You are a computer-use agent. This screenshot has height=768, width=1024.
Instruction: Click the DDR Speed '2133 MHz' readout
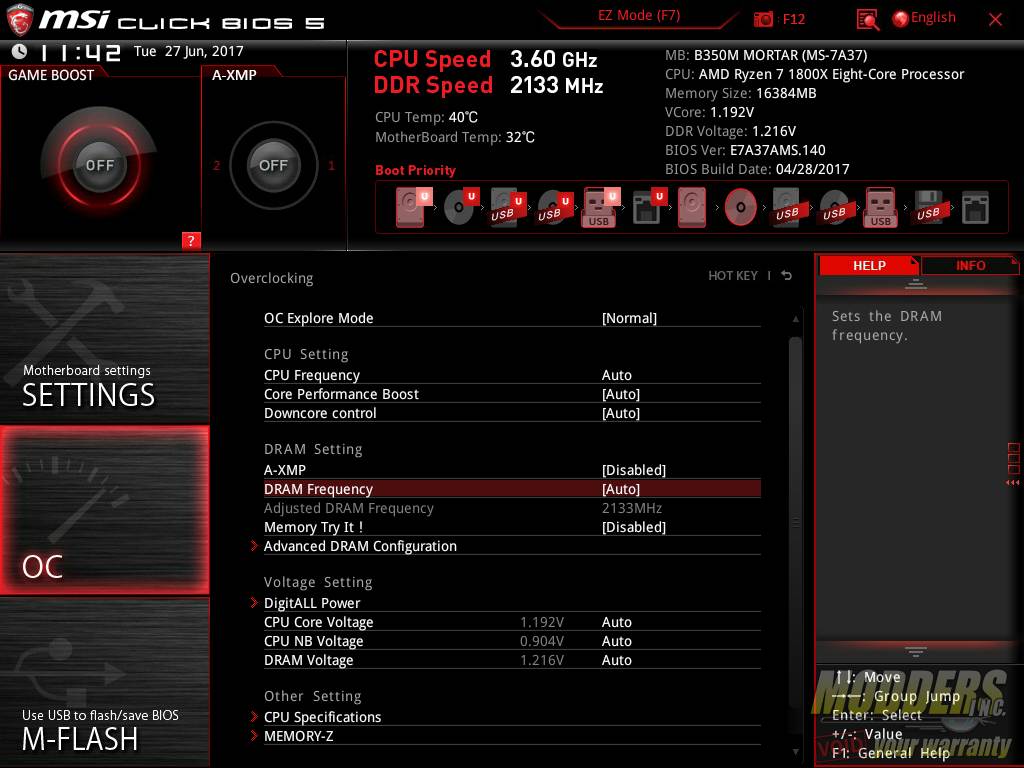(x=556, y=86)
